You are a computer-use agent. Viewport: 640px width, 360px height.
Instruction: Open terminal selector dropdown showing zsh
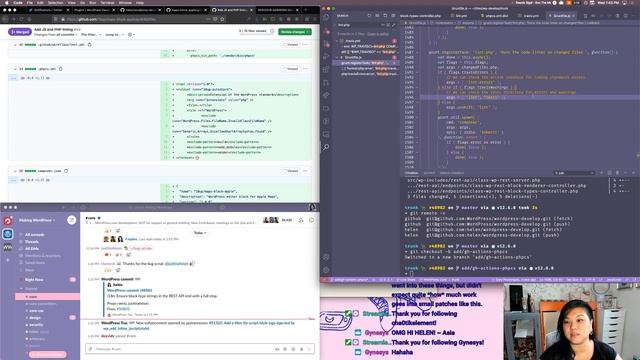click(x=574, y=173)
